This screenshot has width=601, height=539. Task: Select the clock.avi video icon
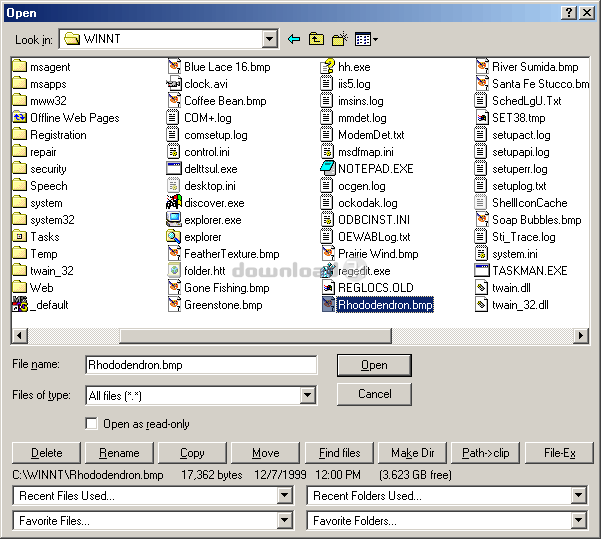pyautogui.click(x=174, y=84)
